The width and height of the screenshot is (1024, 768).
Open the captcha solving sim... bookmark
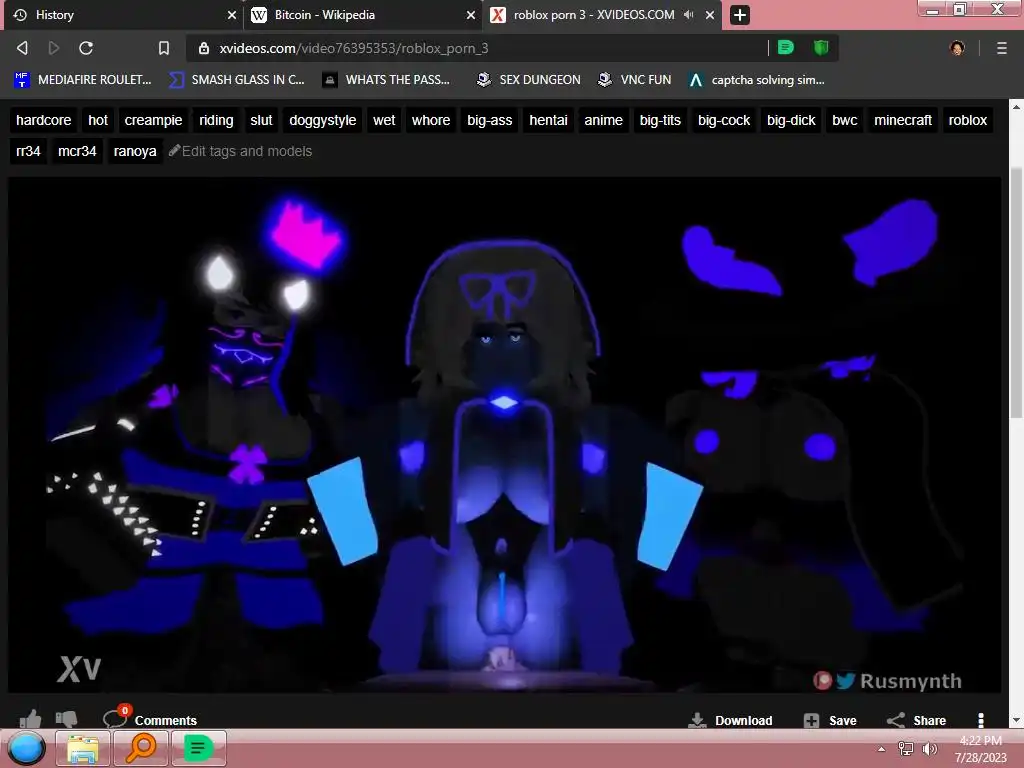pos(757,80)
